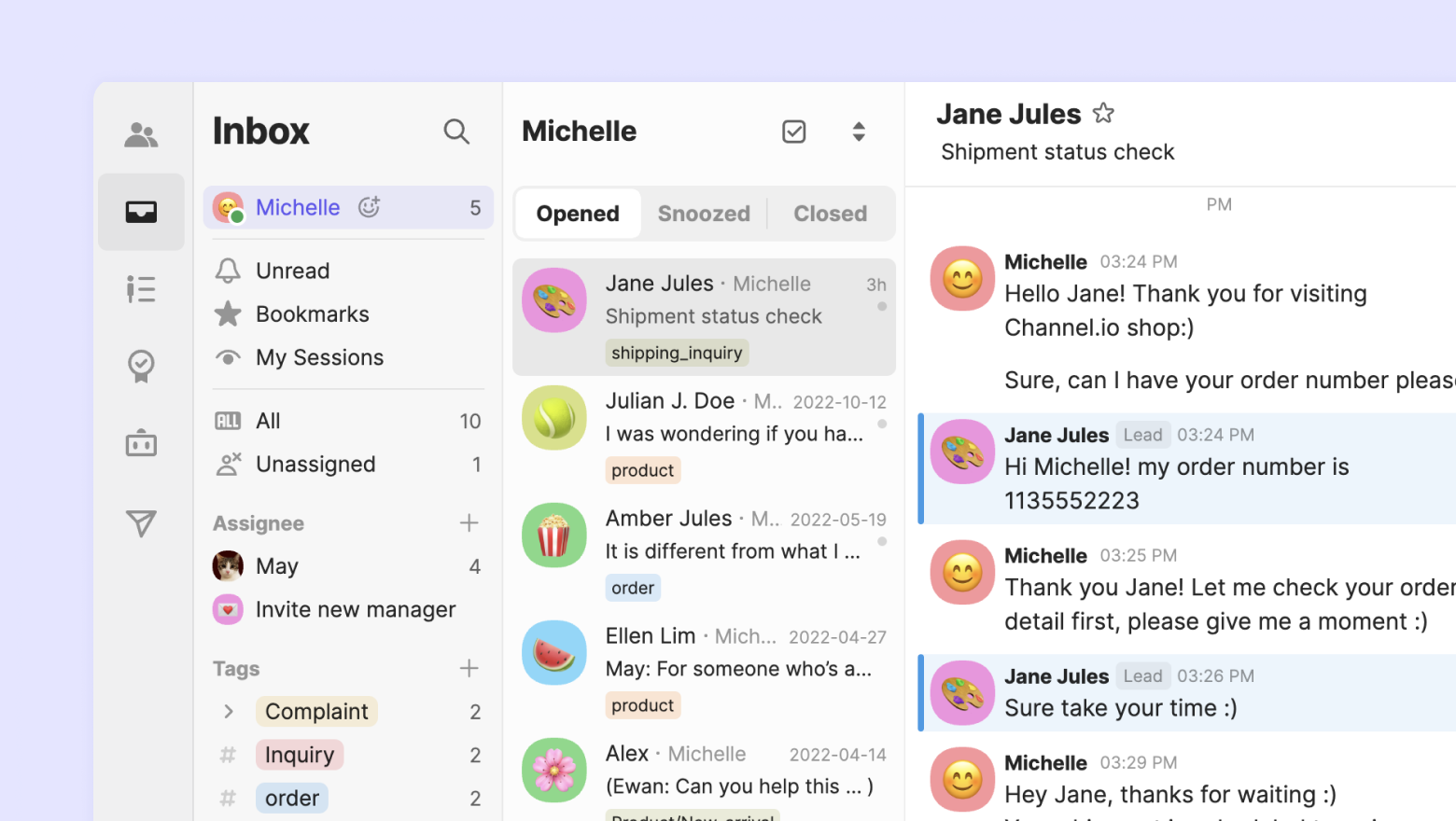Add a new tag with plus icon
1456x821 pixels.
pos(469,668)
